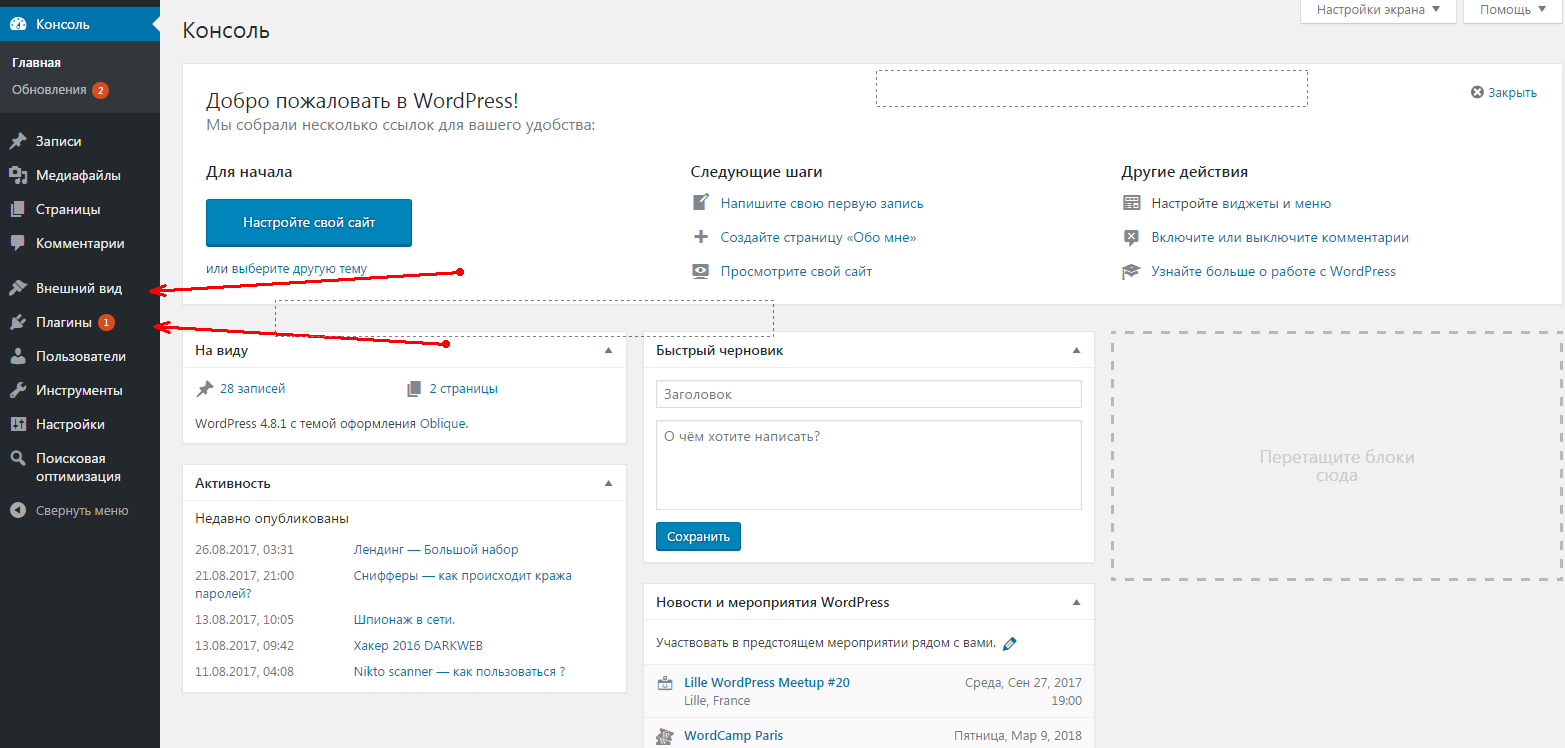Open the Настройки экрана dropdown
Viewport: 1565px width, 748px height.
(1378, 10)
